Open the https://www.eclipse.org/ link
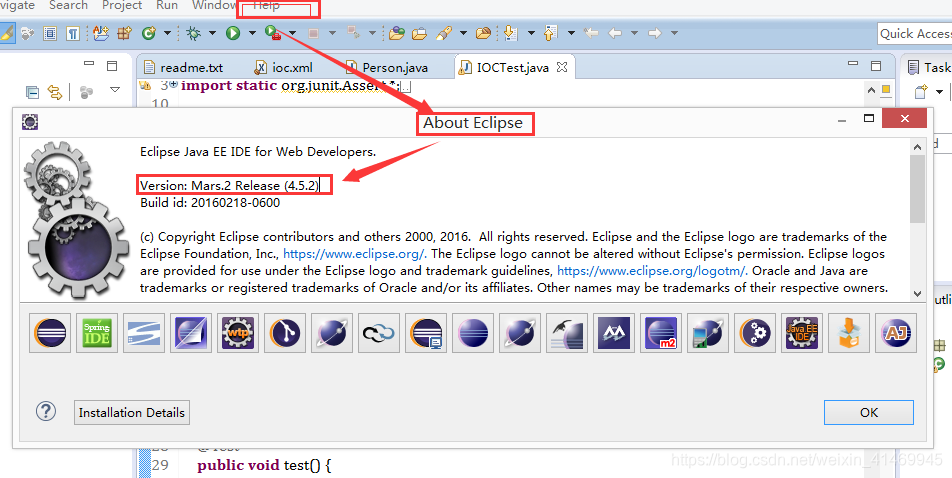This screenshot has height=478, width=952. click(355, 254)
